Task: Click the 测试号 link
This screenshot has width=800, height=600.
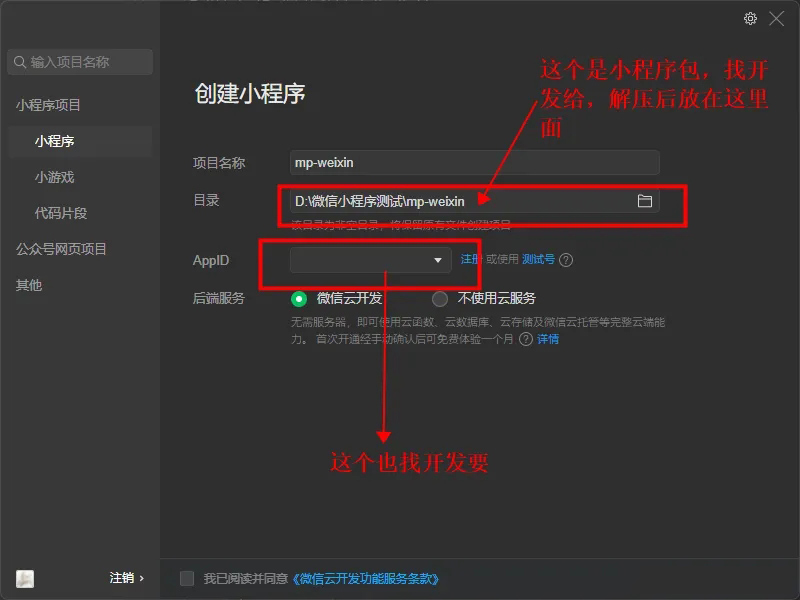Action: pos(538,259)
